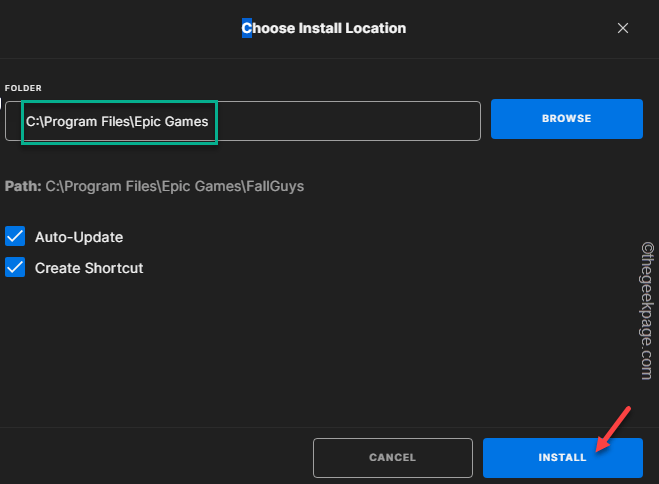This screenshot has width=659, height=484.
Task: Click the install folder path field
Action: (250, 120)
